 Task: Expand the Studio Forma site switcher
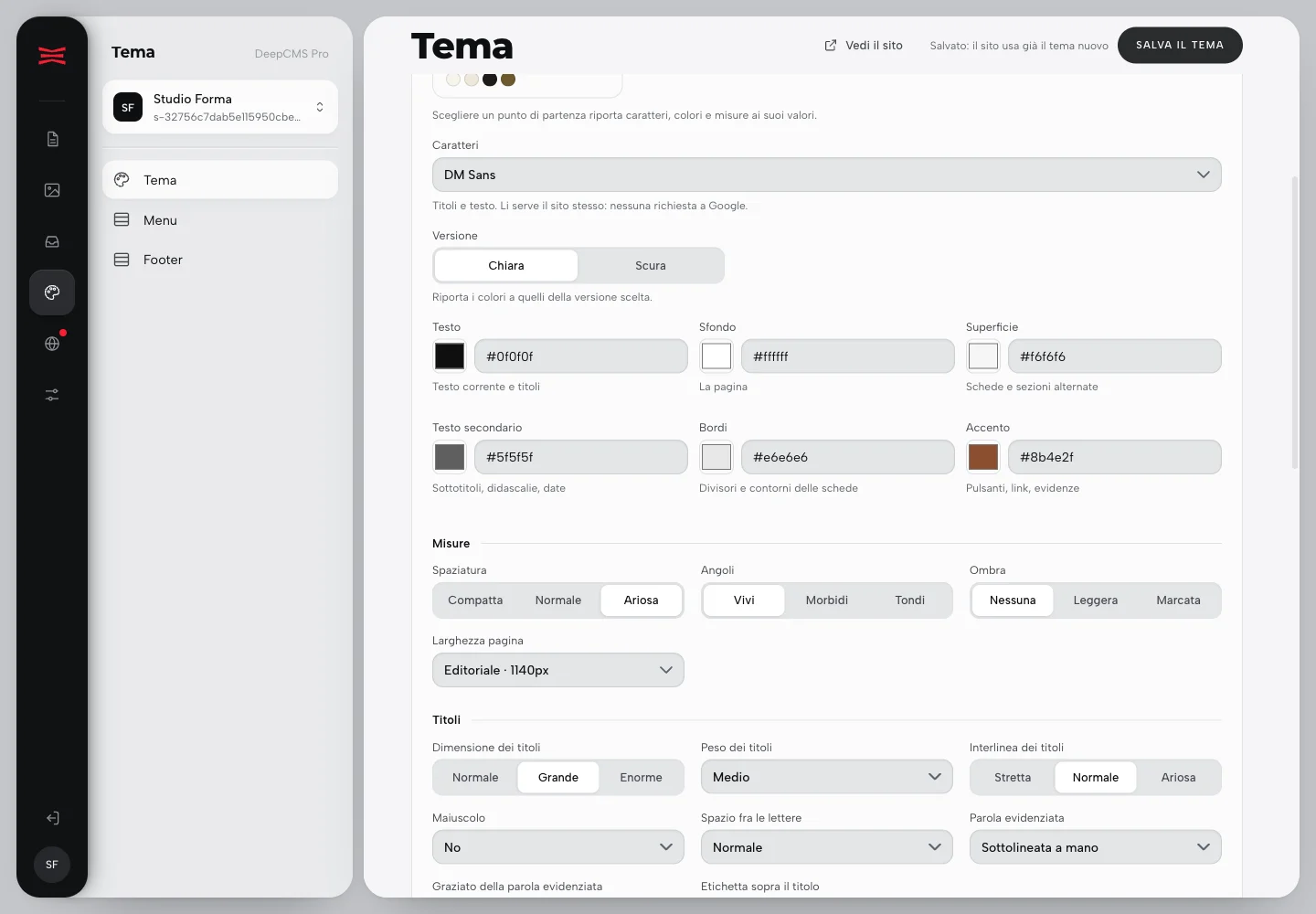click(220, 107)
